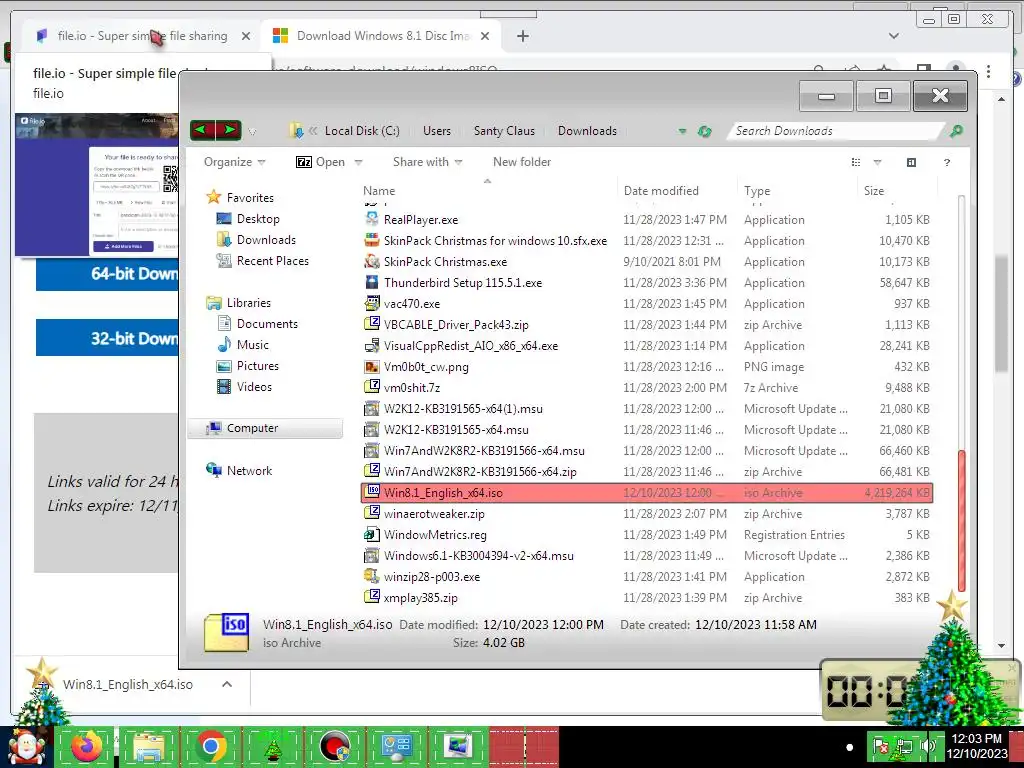The height and width of the screenshot is (768, 1024).
Task: Click the Santa start button
Action: [26, 746]
